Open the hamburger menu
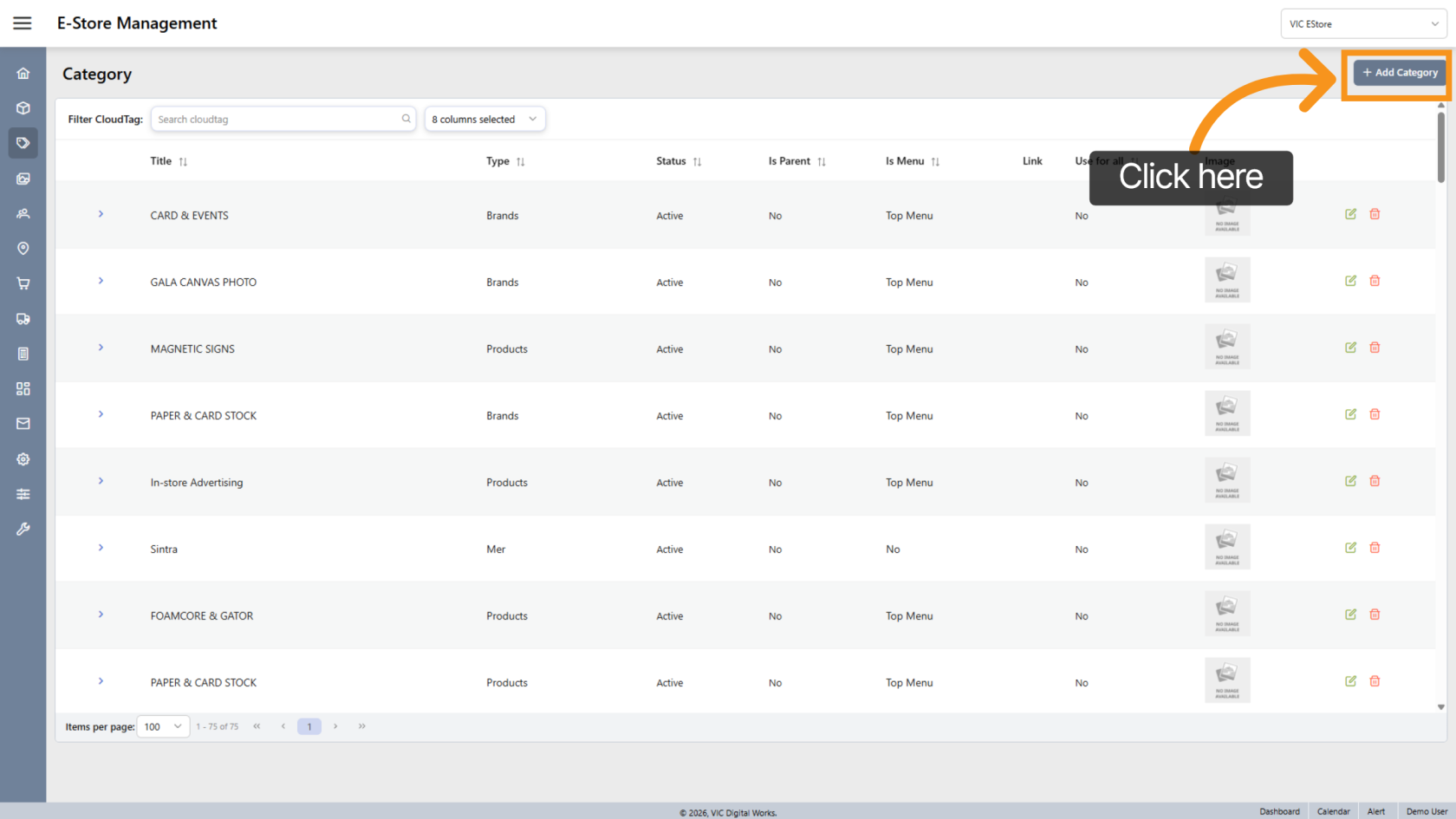The height and width of the screenshot is (819, 1456). coord(23,23)
